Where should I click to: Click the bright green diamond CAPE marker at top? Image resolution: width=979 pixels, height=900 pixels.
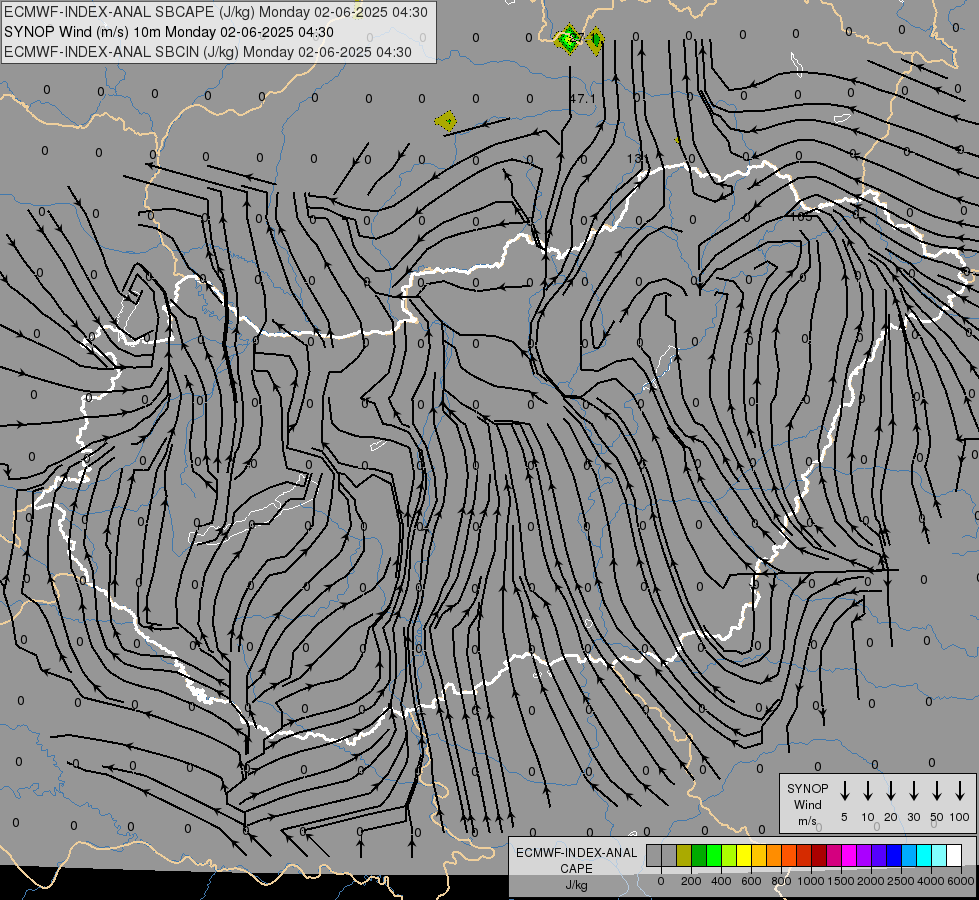coord(569,39)
